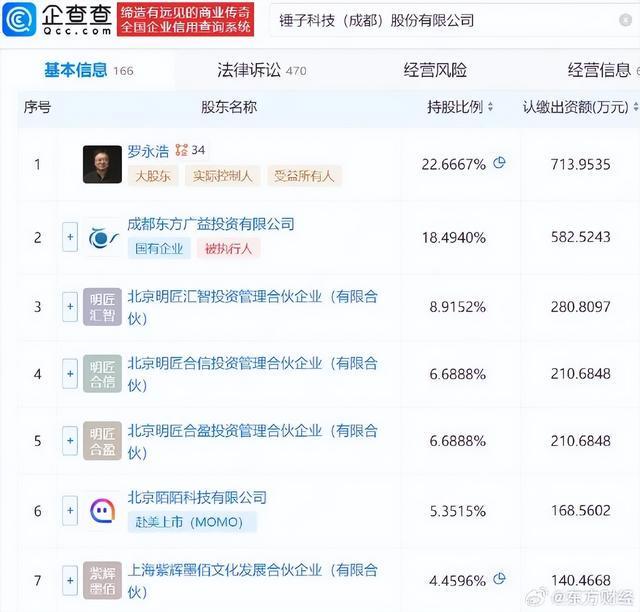This screenshot has height=612, width=640.
Task: Expand the 北京明匠汇智投资管理合伙企业 row
Action: (x=70, y=306)
